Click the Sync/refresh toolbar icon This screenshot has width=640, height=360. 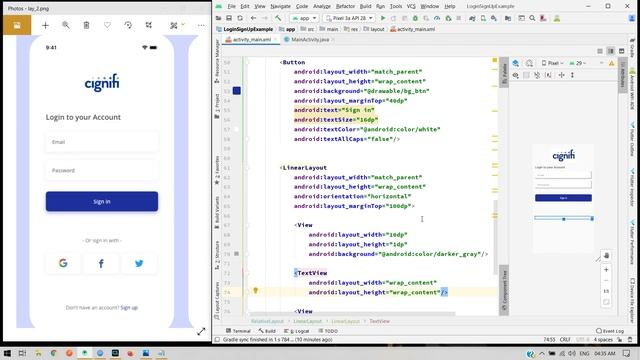point(240,18)
